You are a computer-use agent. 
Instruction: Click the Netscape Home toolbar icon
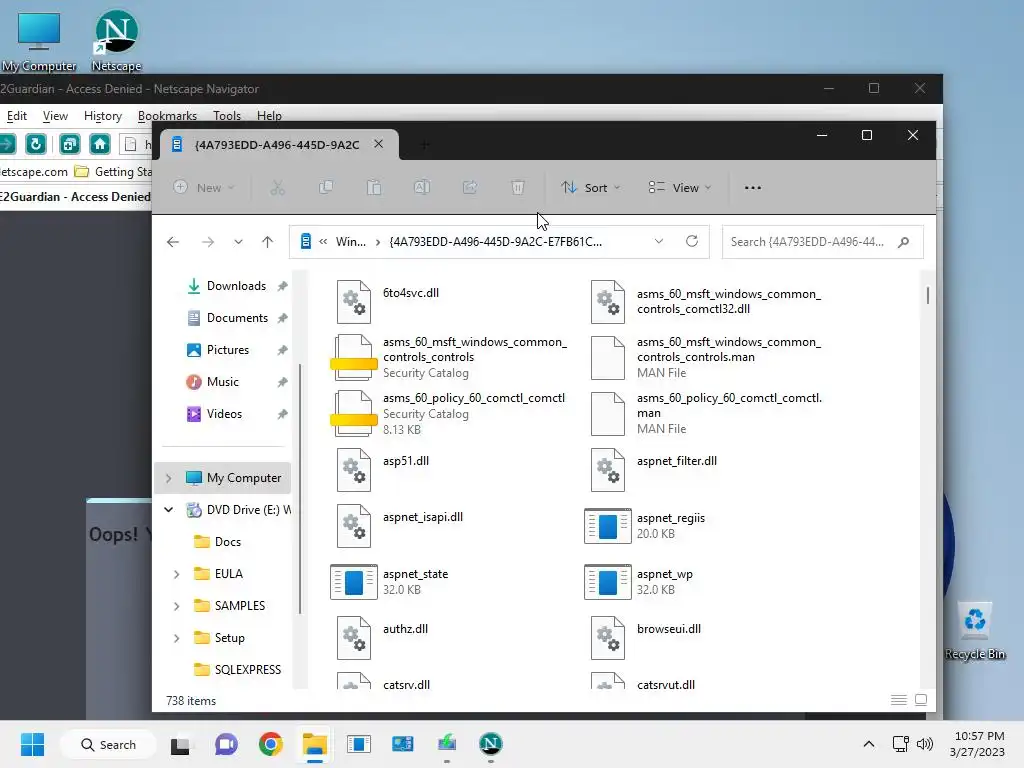[x=100, y=144]
